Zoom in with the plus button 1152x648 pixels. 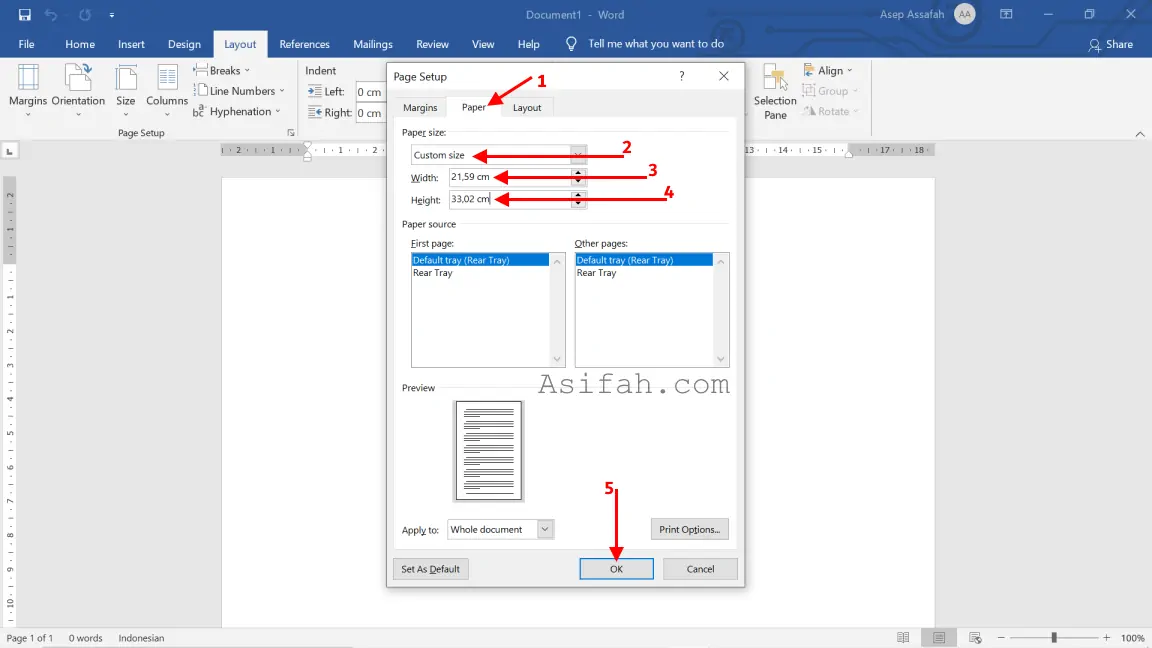coord(1106,638)
